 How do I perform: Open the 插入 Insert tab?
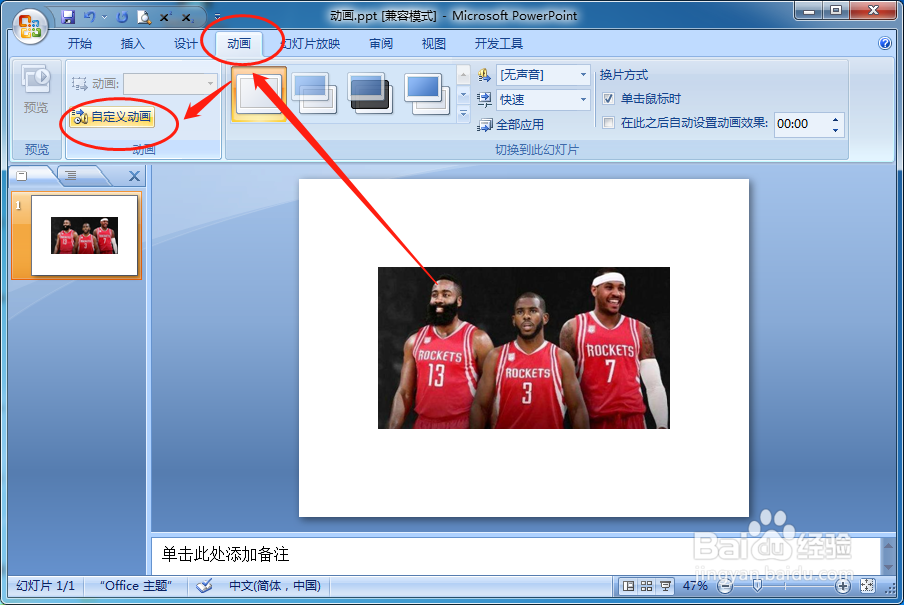pyautogui.click(x=133, y=43)
